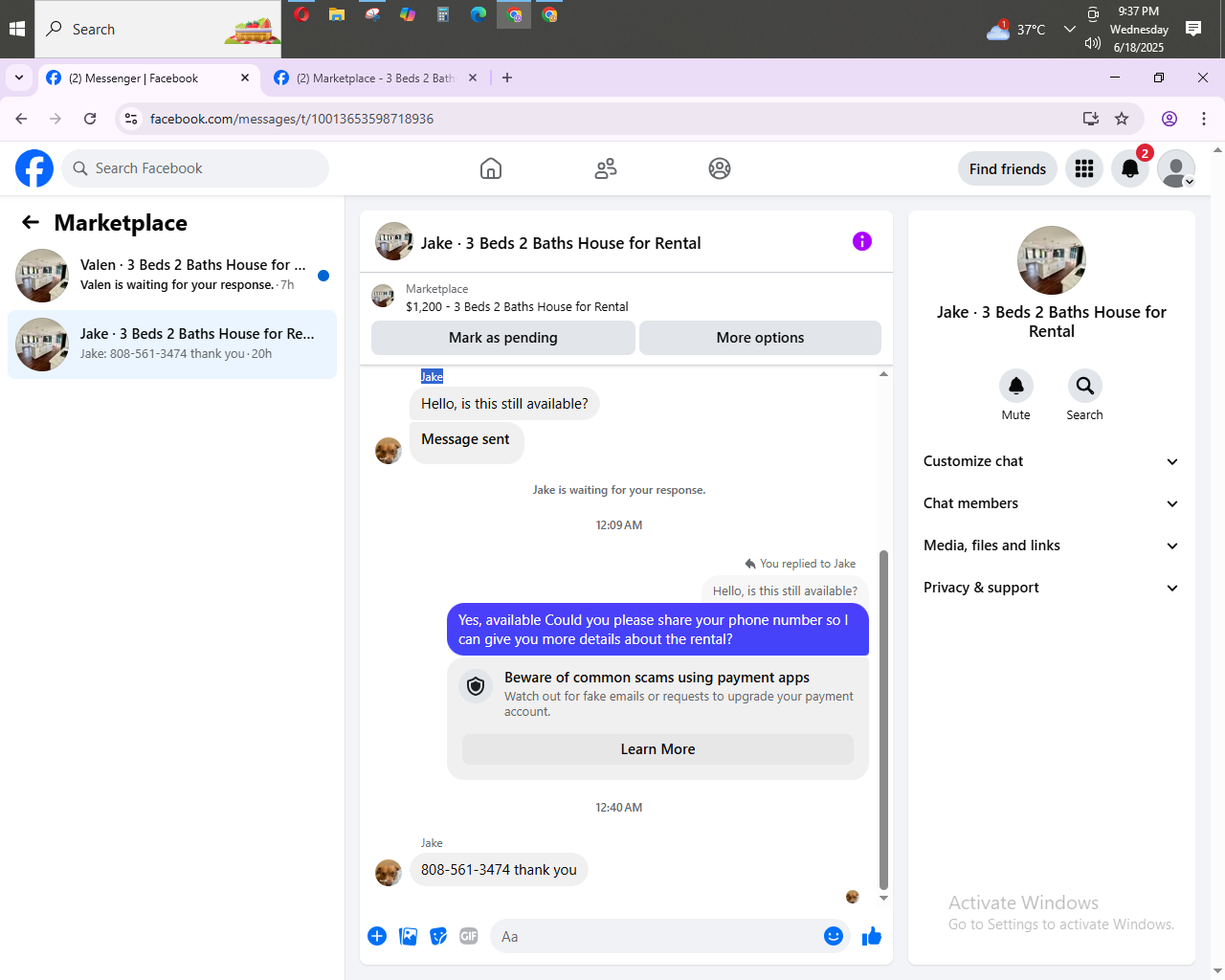The width and height of the screenshot is (1225, 980).
Task: Choose a sticker icon
Action: pyautogui.click(x=438, y=936)
